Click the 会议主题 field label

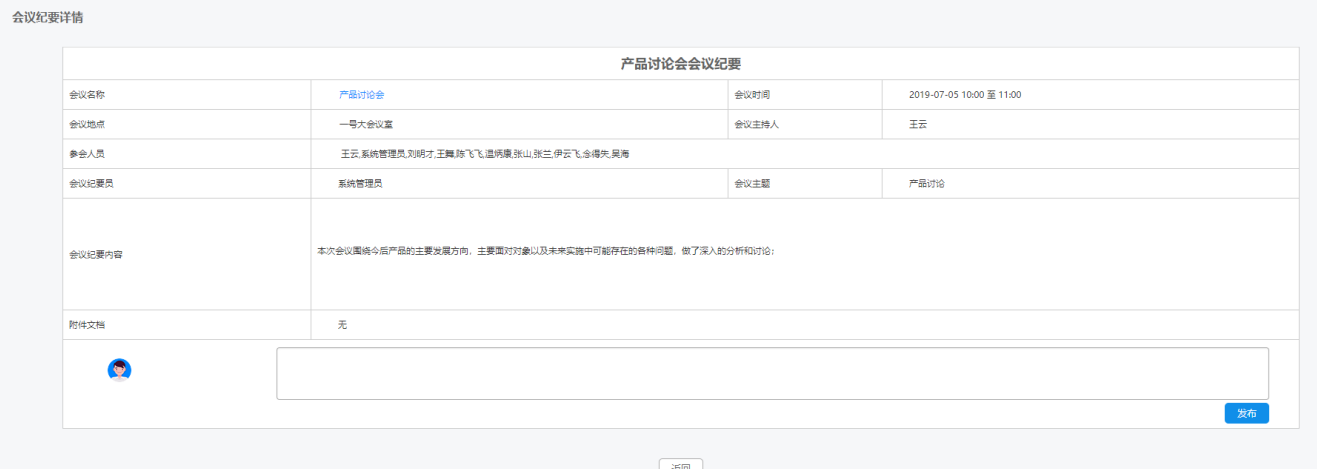click(752, 184)
